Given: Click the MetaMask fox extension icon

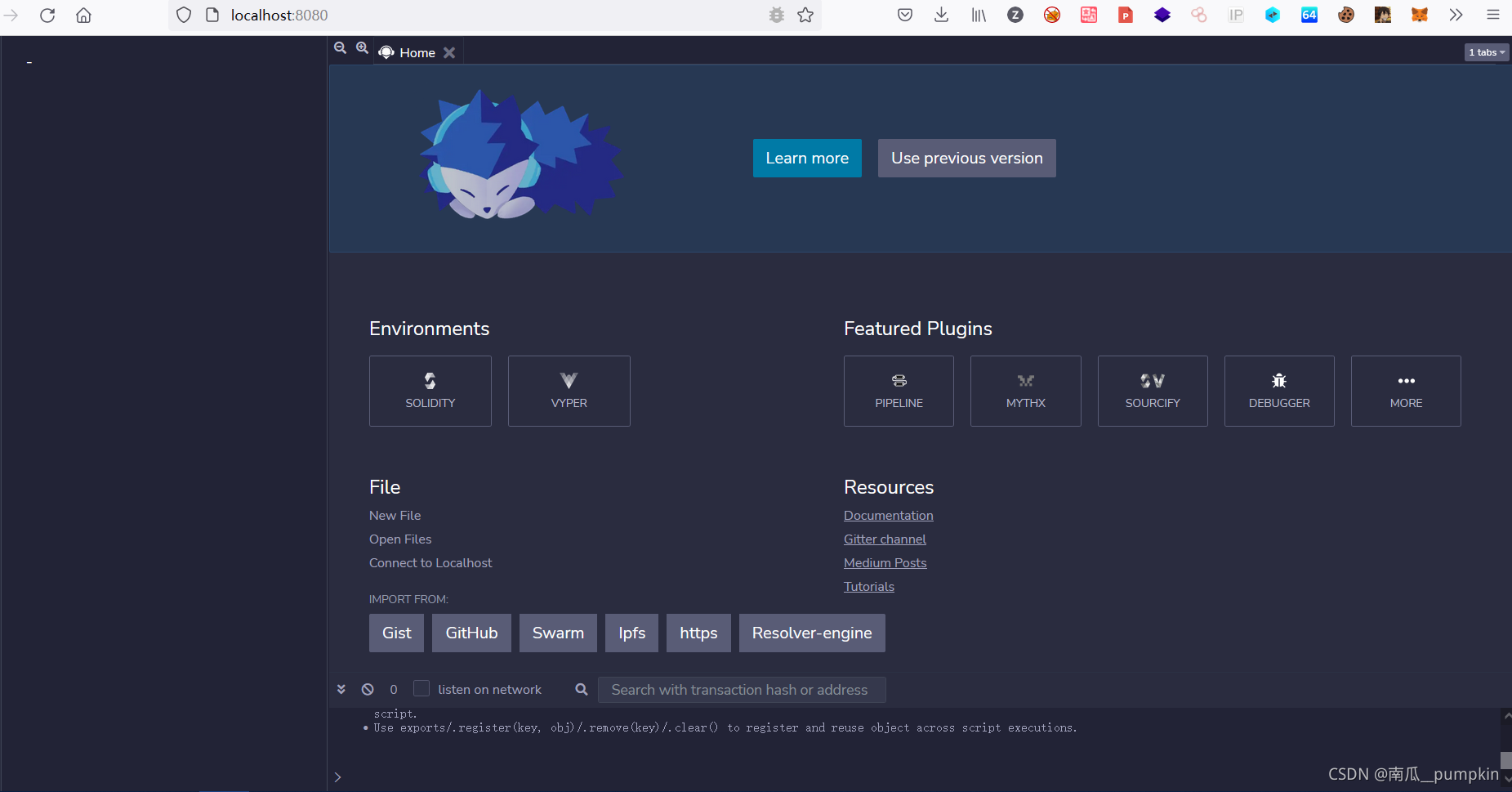Looking at the screenshot, I should click(x=1420, y=15).
